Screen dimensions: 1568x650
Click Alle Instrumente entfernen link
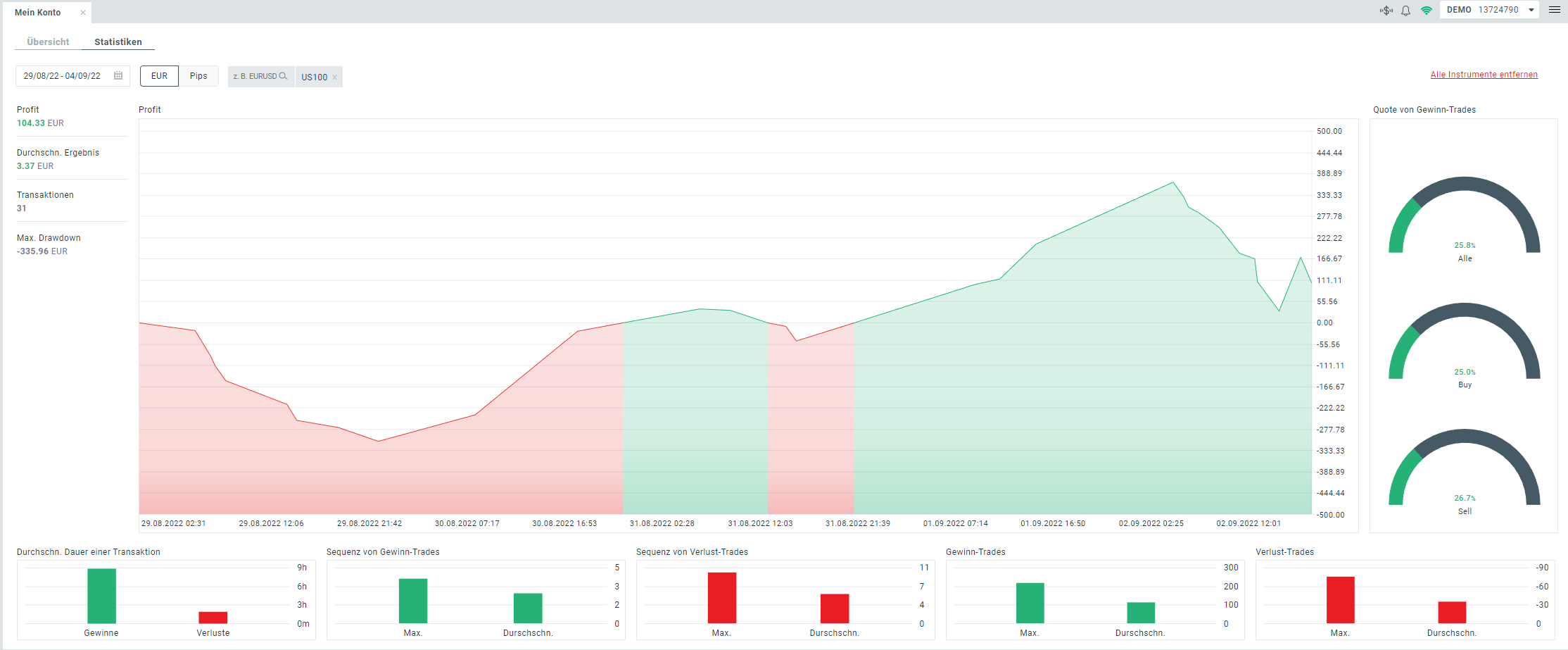[1484, 75]
